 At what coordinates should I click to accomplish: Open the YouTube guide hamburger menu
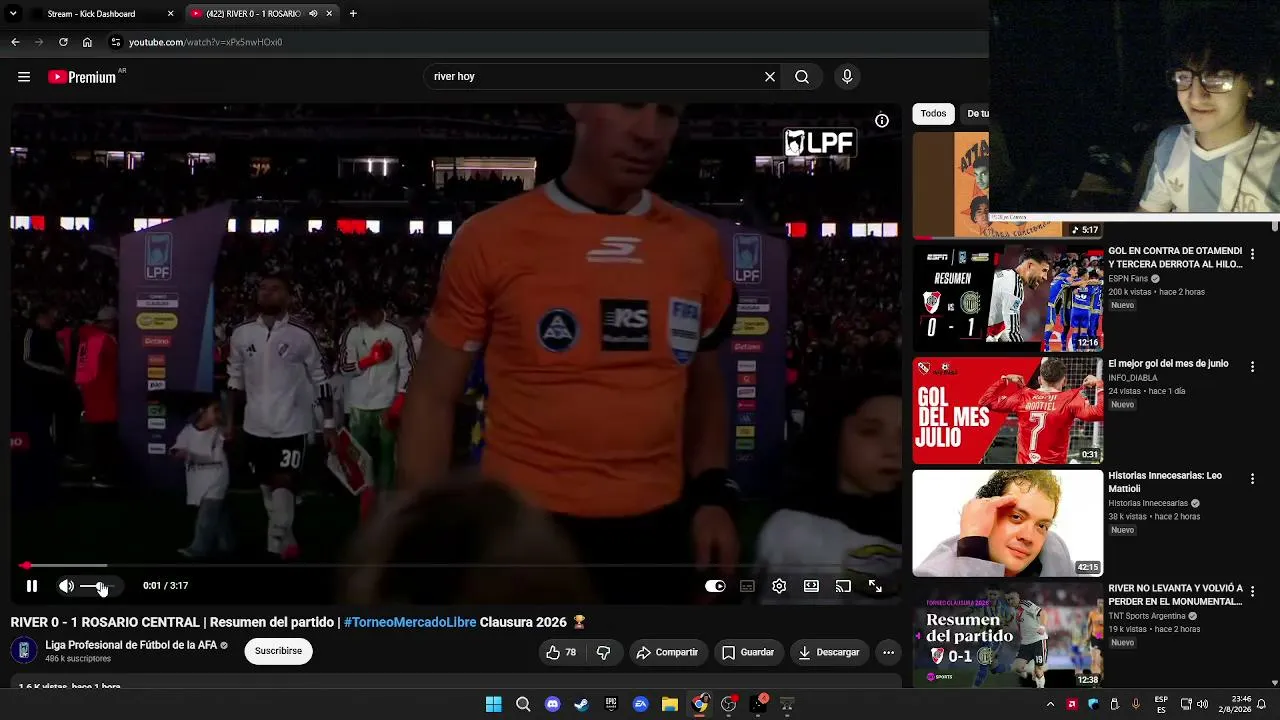click(x=24, y=77)
